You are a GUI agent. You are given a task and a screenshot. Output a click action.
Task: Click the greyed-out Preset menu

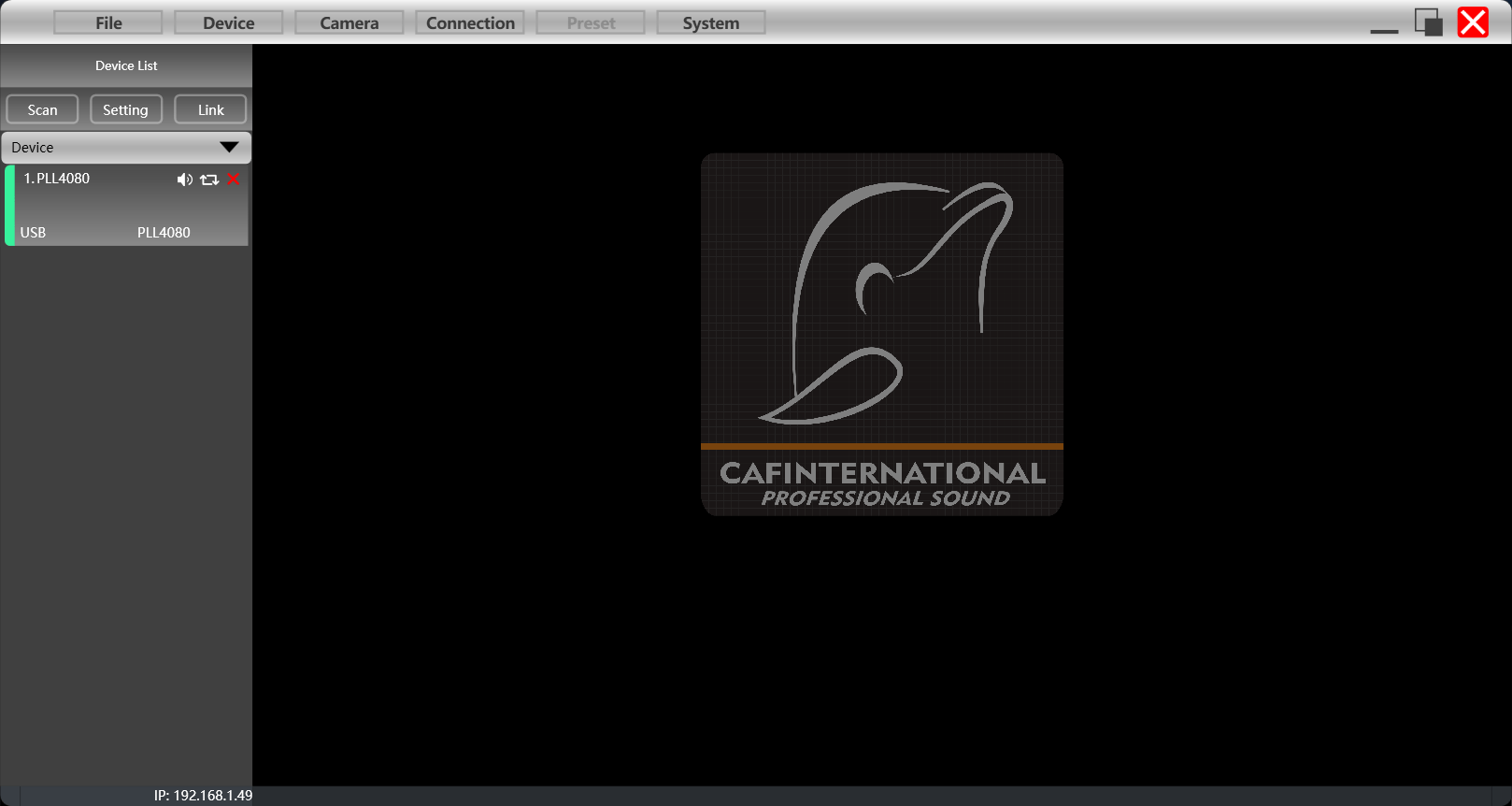(x=591, y=23)
